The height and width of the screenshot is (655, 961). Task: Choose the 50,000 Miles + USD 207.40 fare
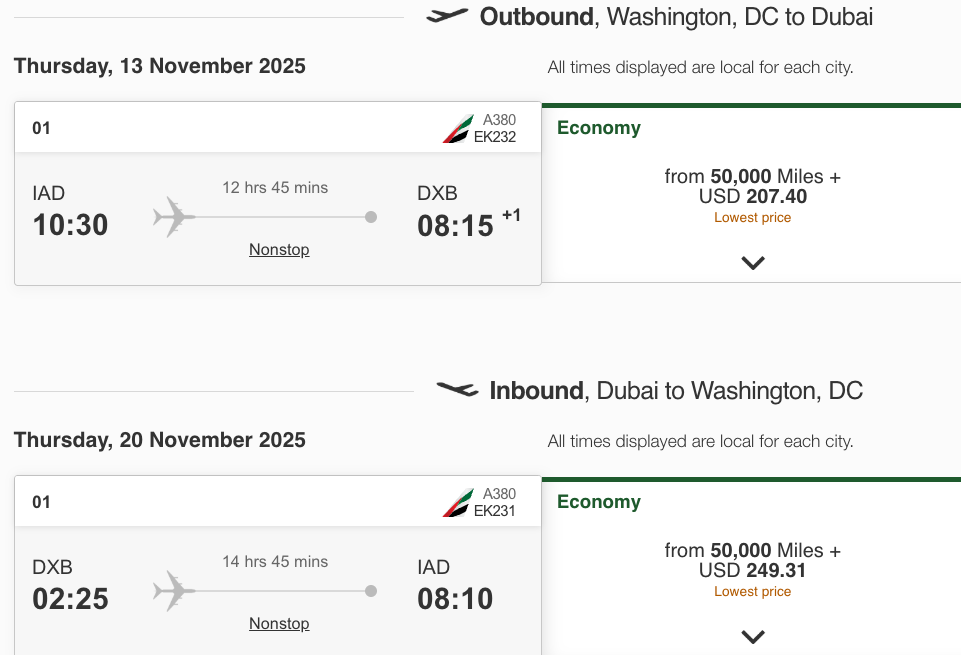point(752,187)
